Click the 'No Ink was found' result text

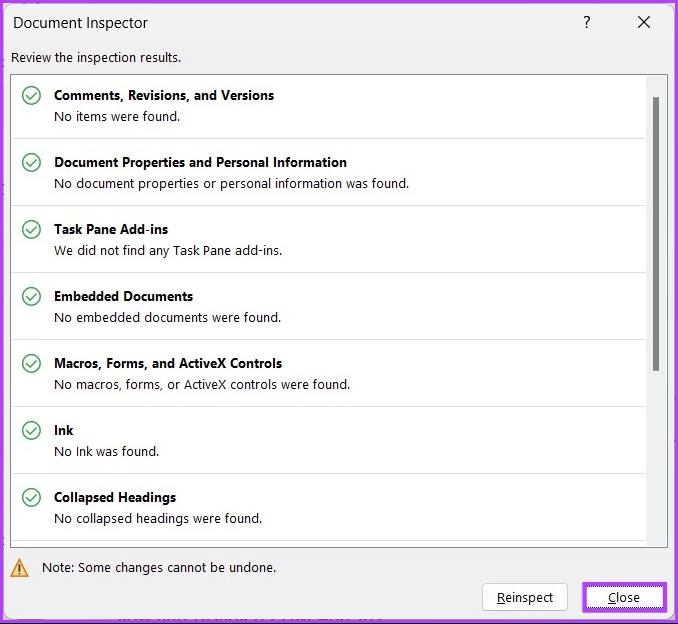106,452
